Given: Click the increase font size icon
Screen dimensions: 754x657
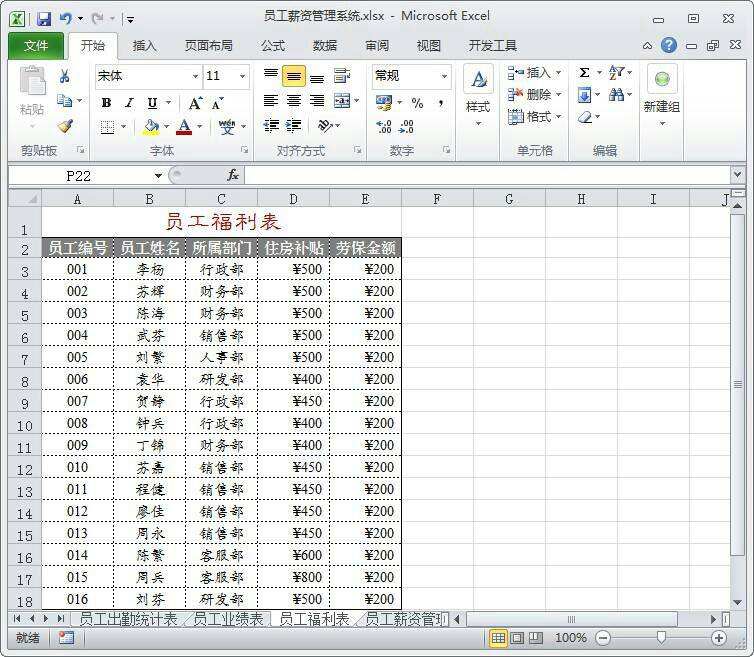Looking at the screenshot, I should (x=195, y=103).
